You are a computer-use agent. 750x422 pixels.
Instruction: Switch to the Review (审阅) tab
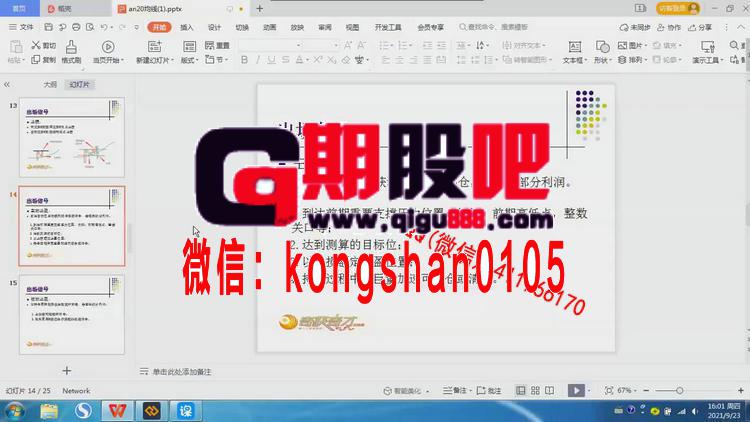tap(325, 27)
